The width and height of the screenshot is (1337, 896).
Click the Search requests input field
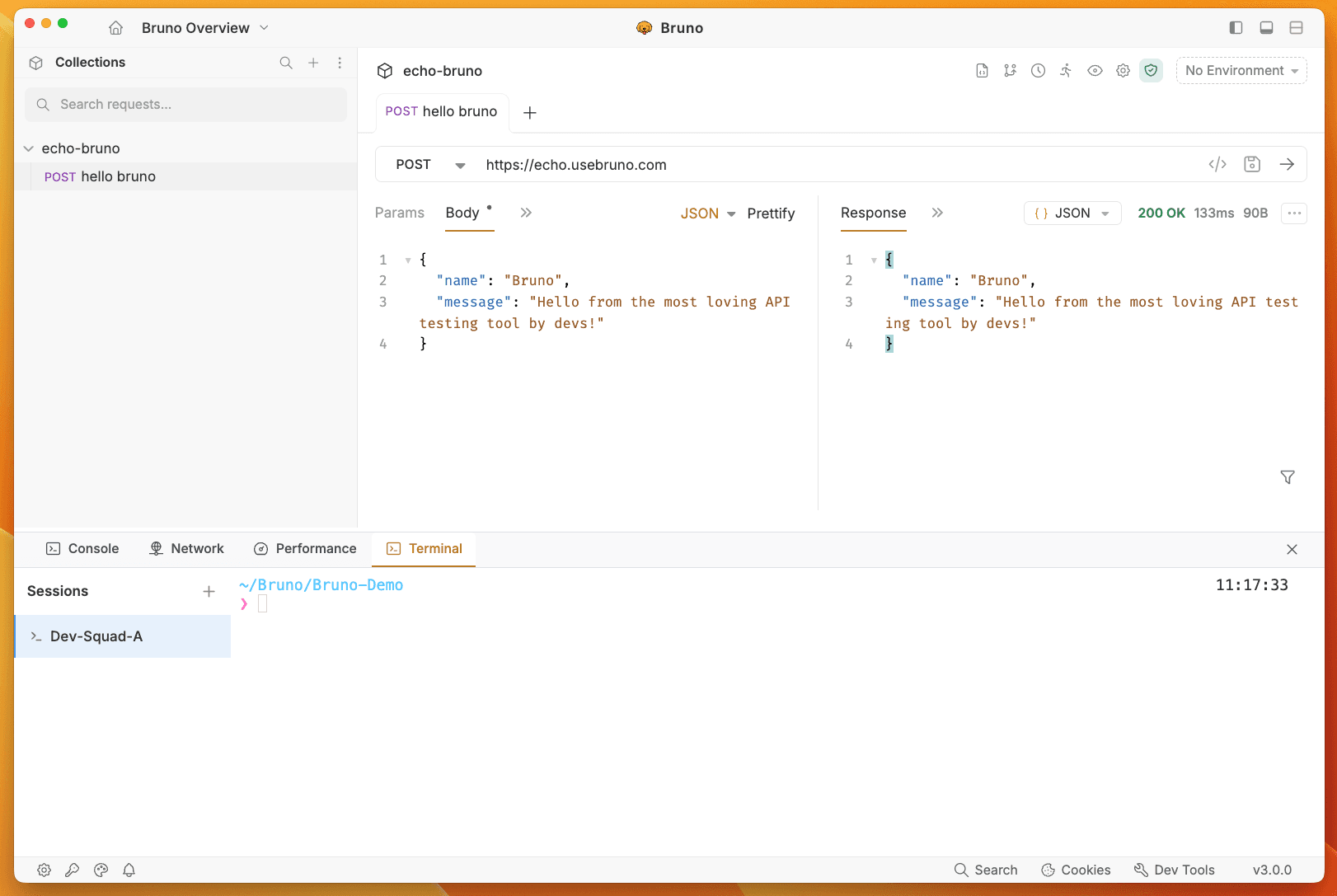[185, 105]
